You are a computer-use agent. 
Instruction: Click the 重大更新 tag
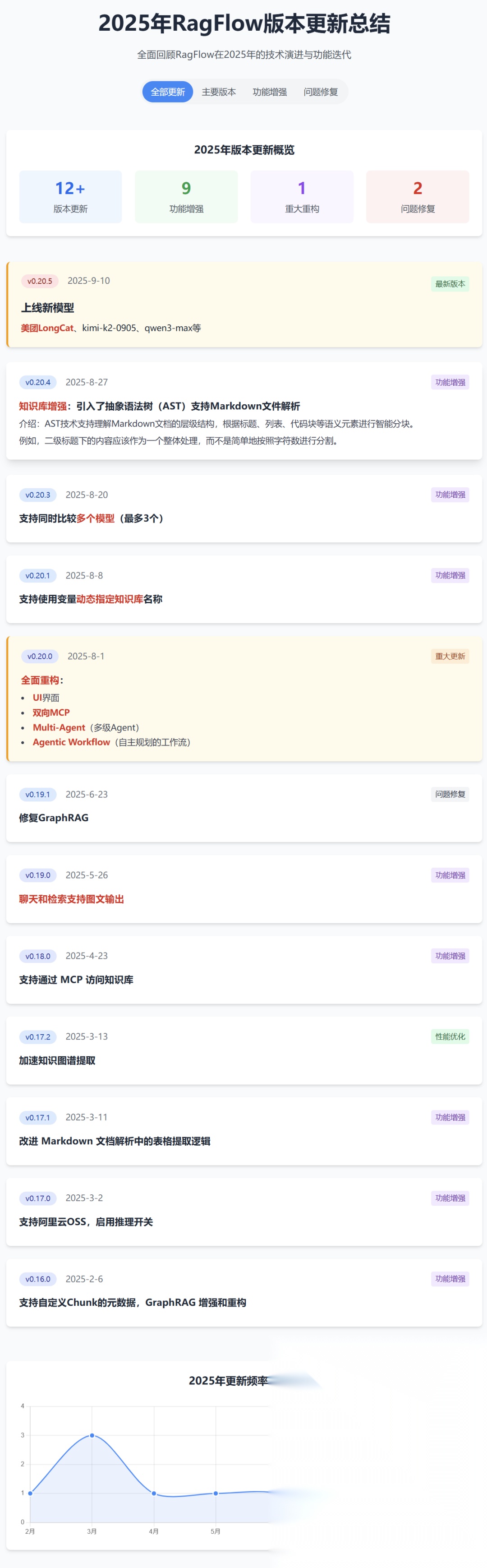pos(450,656)
